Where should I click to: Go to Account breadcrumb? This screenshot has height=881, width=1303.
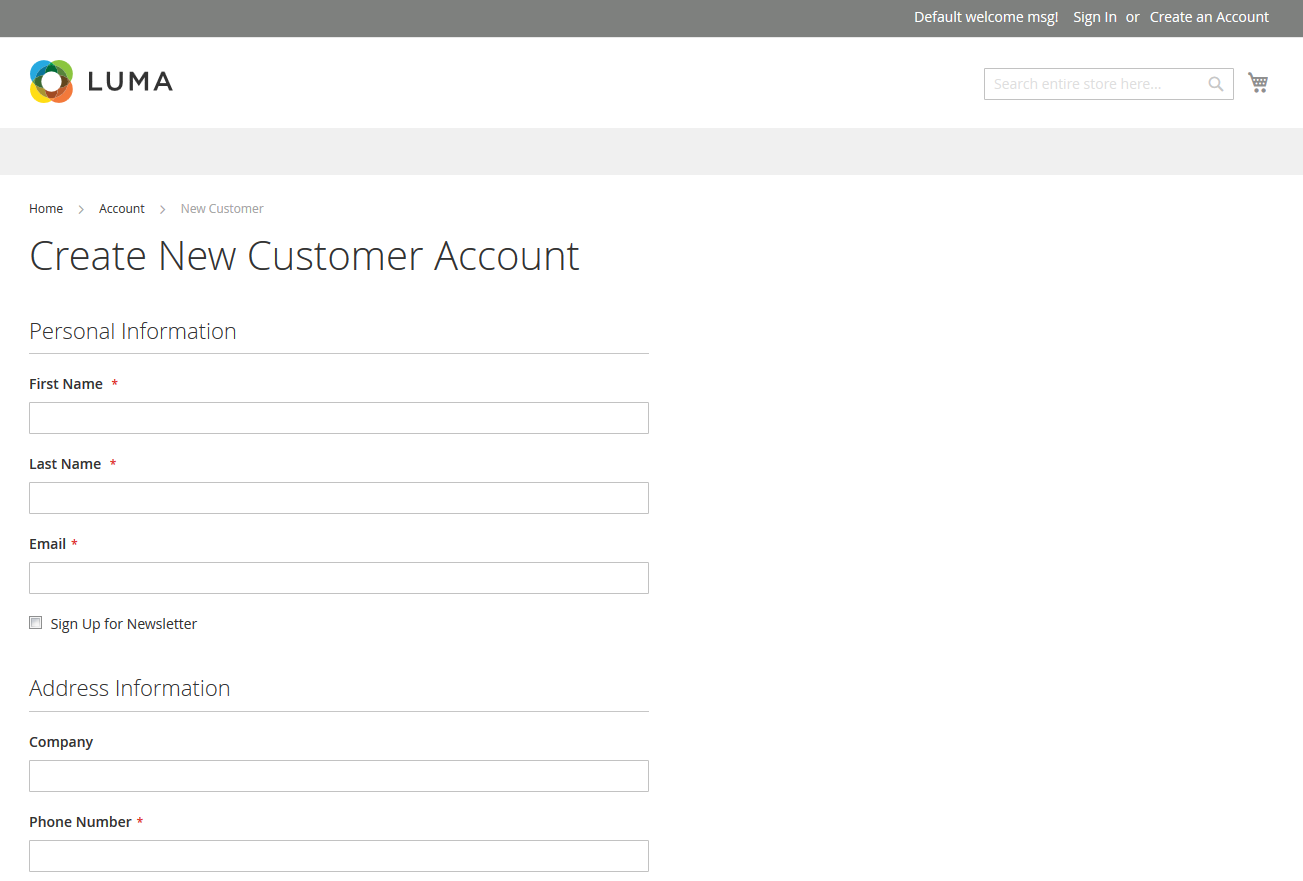point(122,208)
